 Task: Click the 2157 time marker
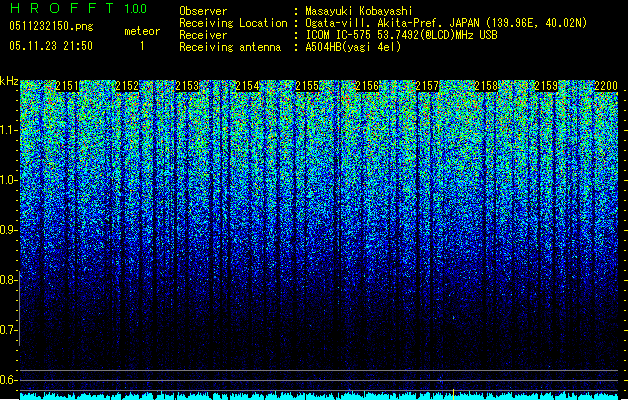click(x=427, y=86)
